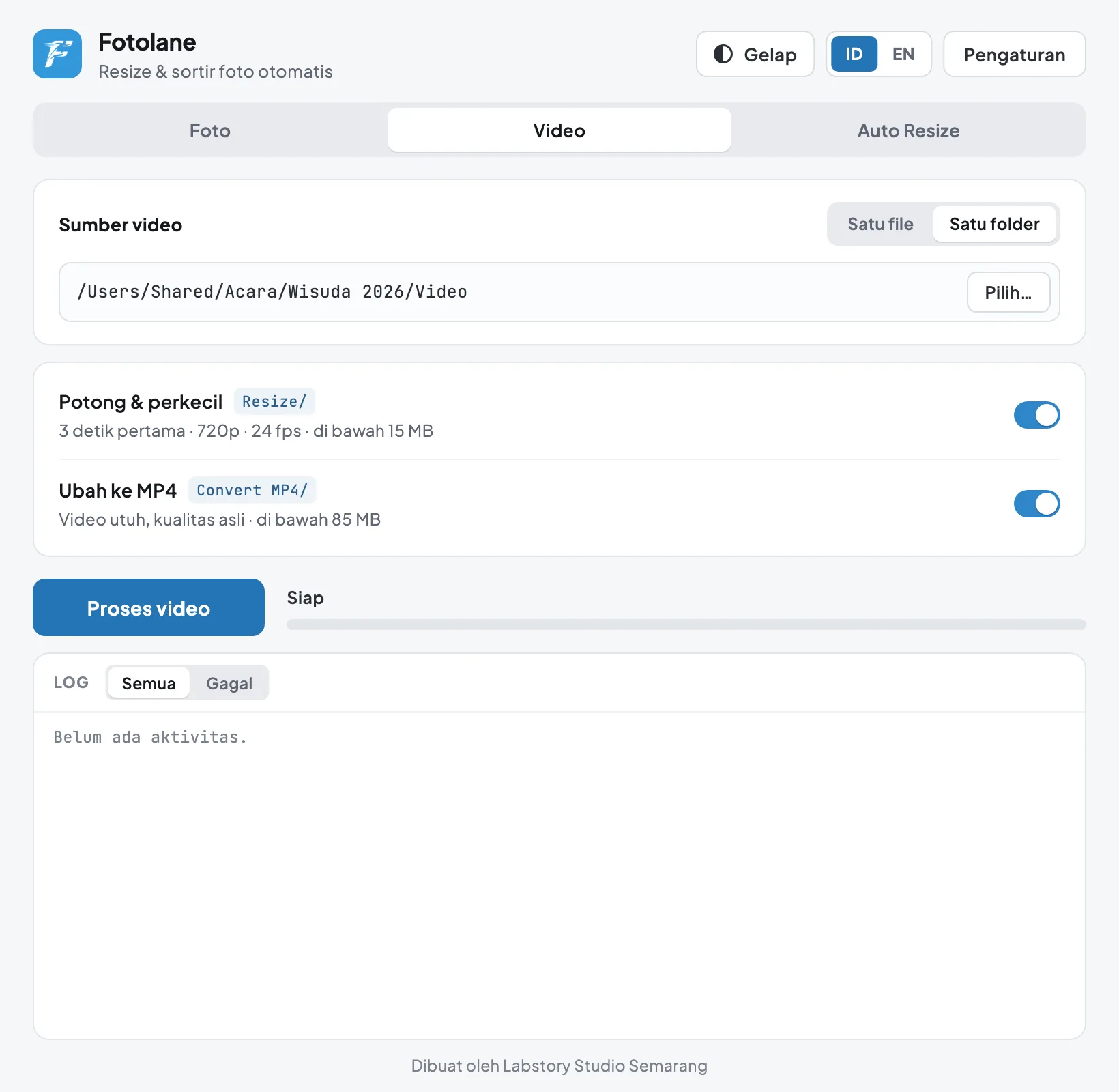Screen dimensions: 1119x1092
Task: Click the LOG panel label
Action: [x=71, y=682]
